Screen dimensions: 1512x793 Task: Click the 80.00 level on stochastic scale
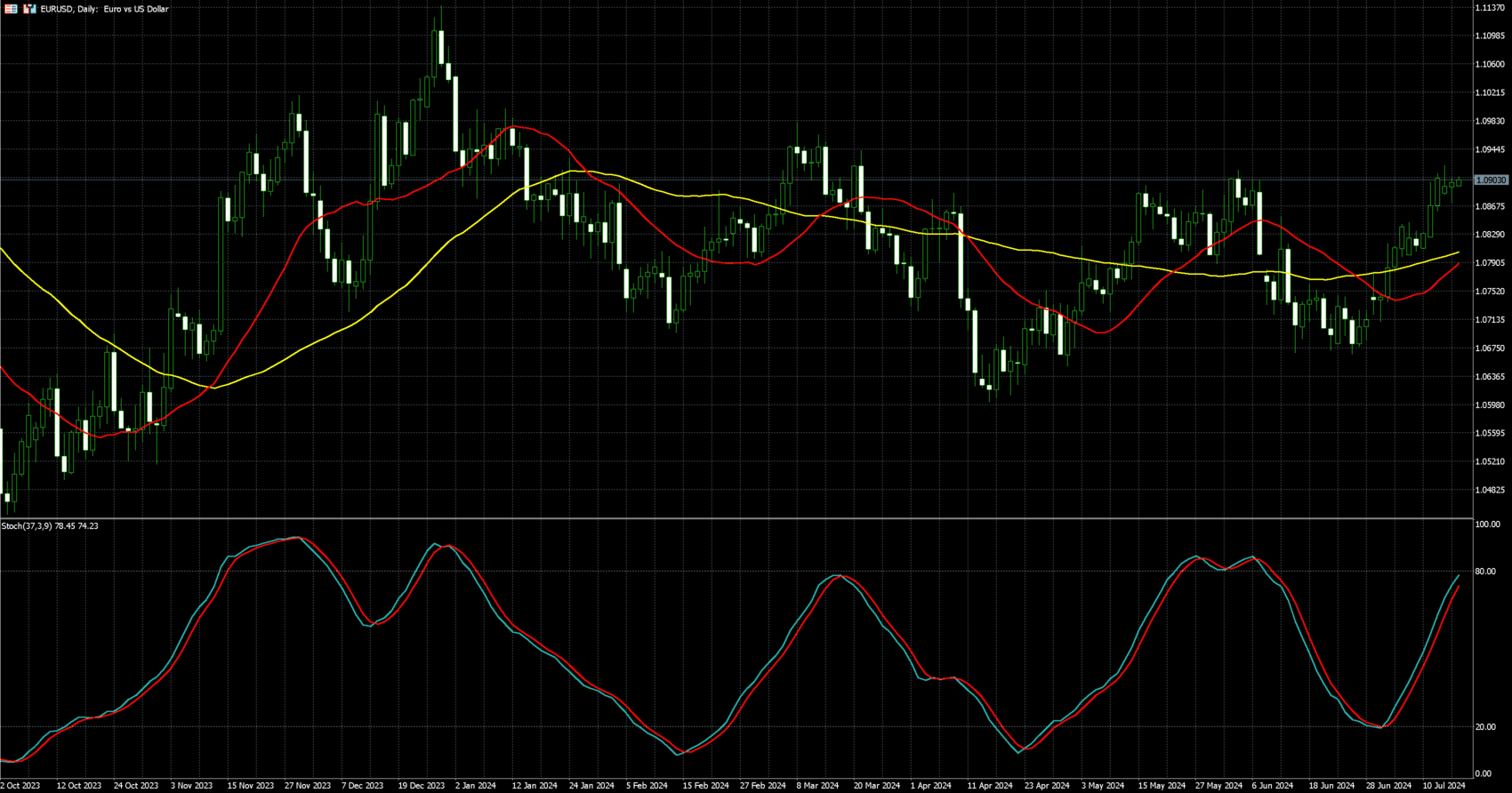click(x=1484, y=572)
